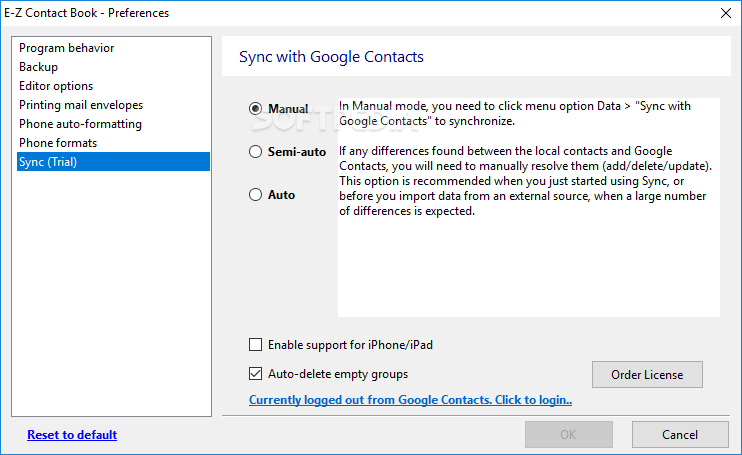Image resolution: width=742 pixels, height=455 pixels.
Task: Select Printing mail envelopes category
Action: click(x=113, y=105)
